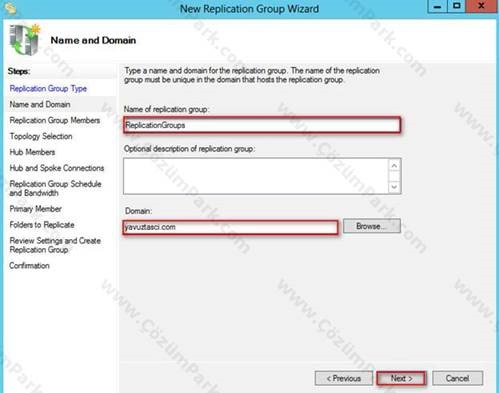Click into the optional description box

coord(256,176)
